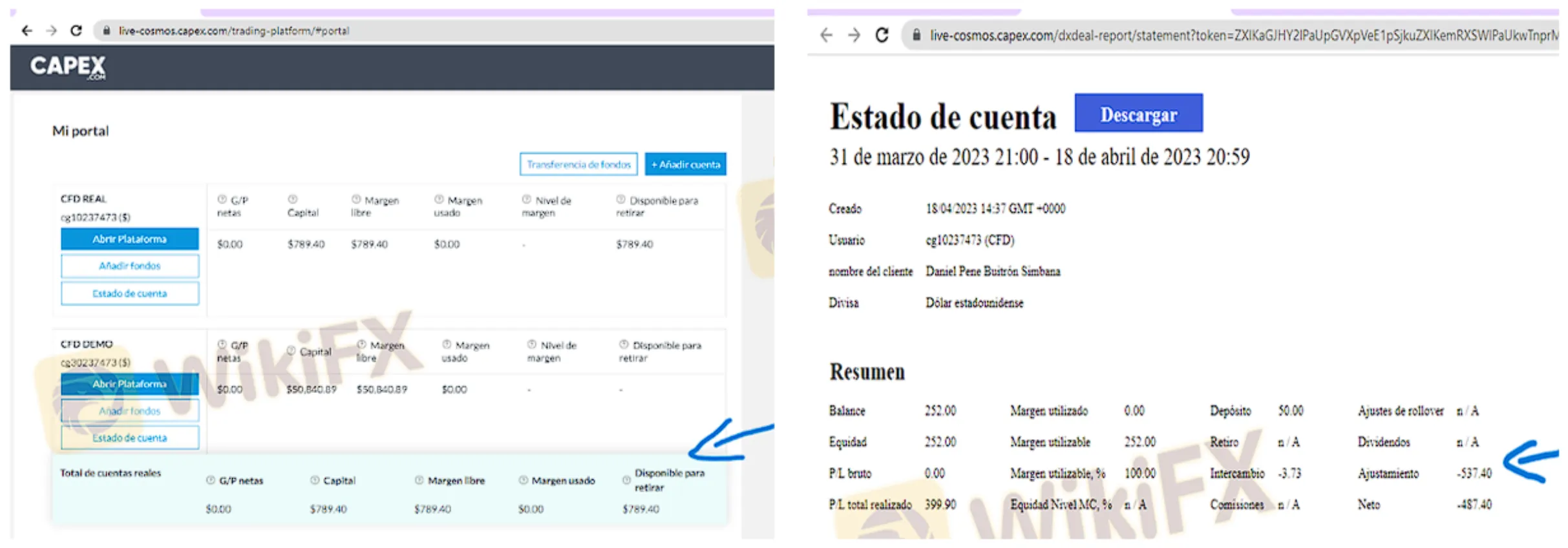The image size is (1568, 548).
Task: Reload the CAPEX trading-platform page
Action: tap(76, 30)
